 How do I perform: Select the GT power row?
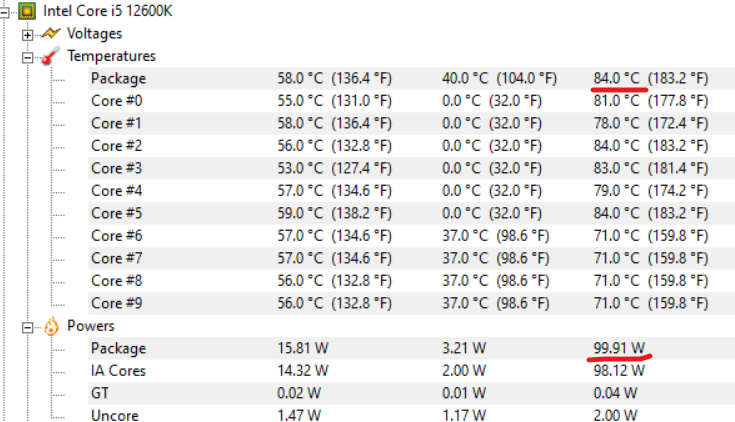coord(100,393)
